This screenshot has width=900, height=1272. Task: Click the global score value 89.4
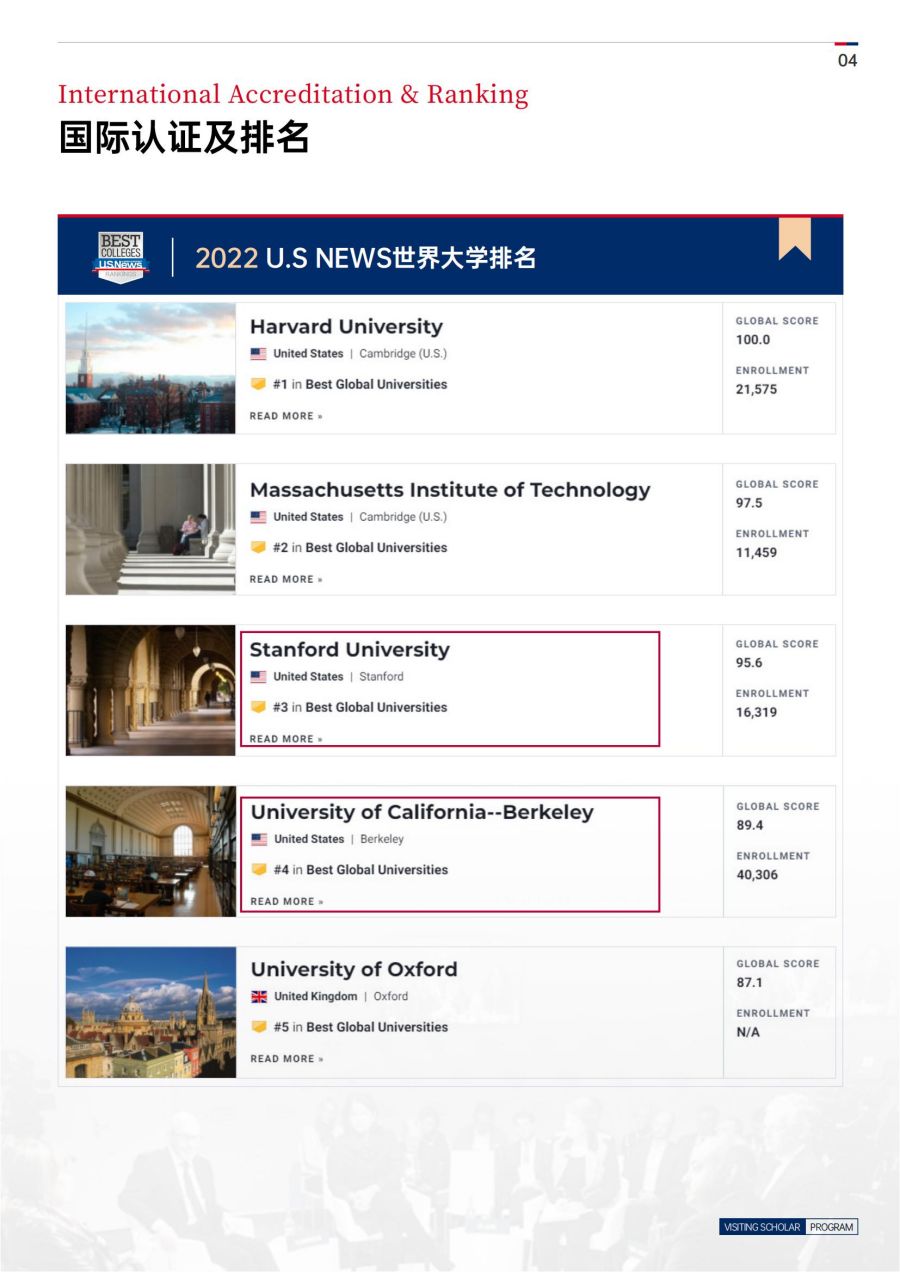click(750, 825)
